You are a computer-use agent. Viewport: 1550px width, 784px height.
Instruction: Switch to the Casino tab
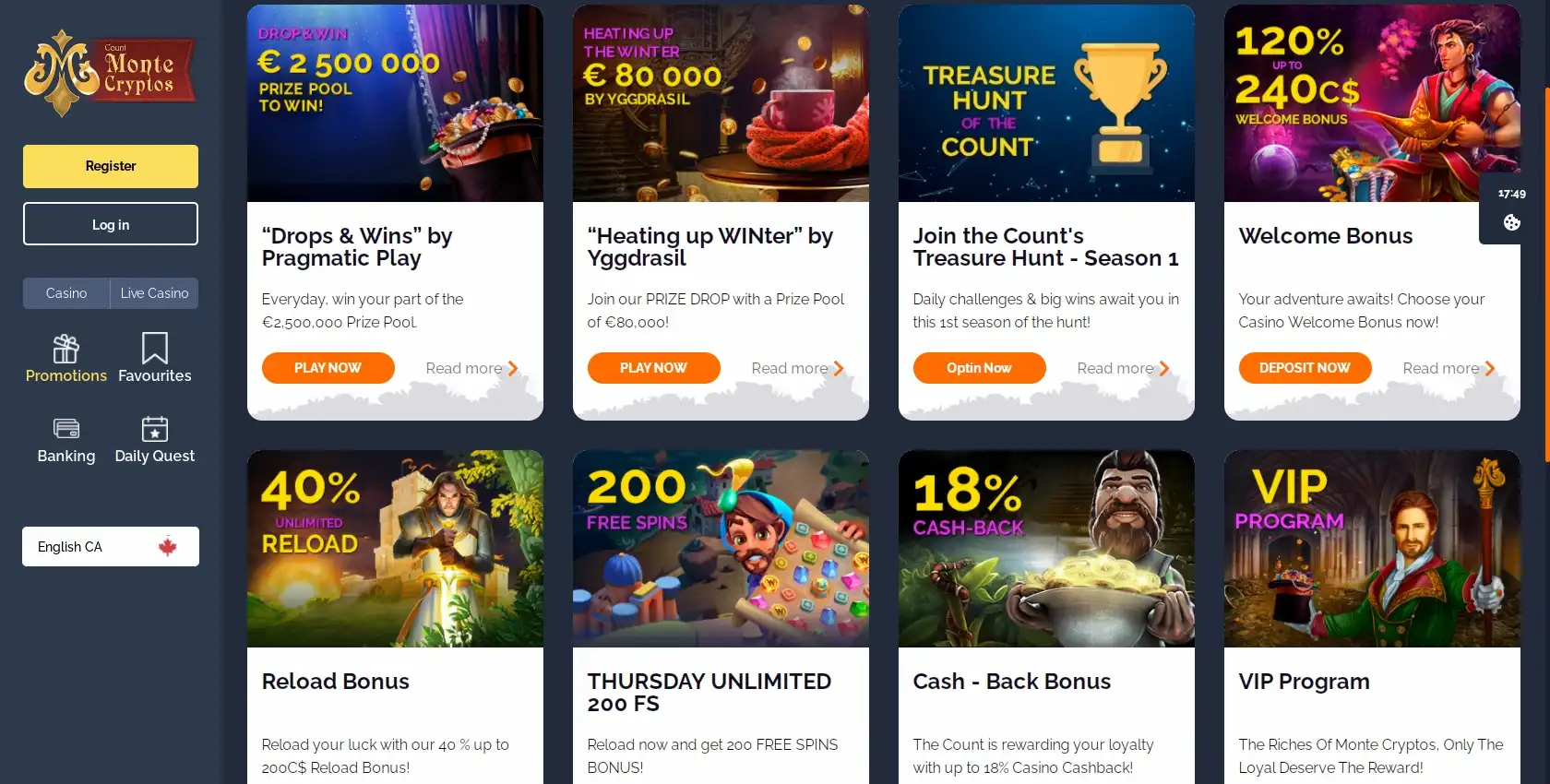[x=66, y=293]
